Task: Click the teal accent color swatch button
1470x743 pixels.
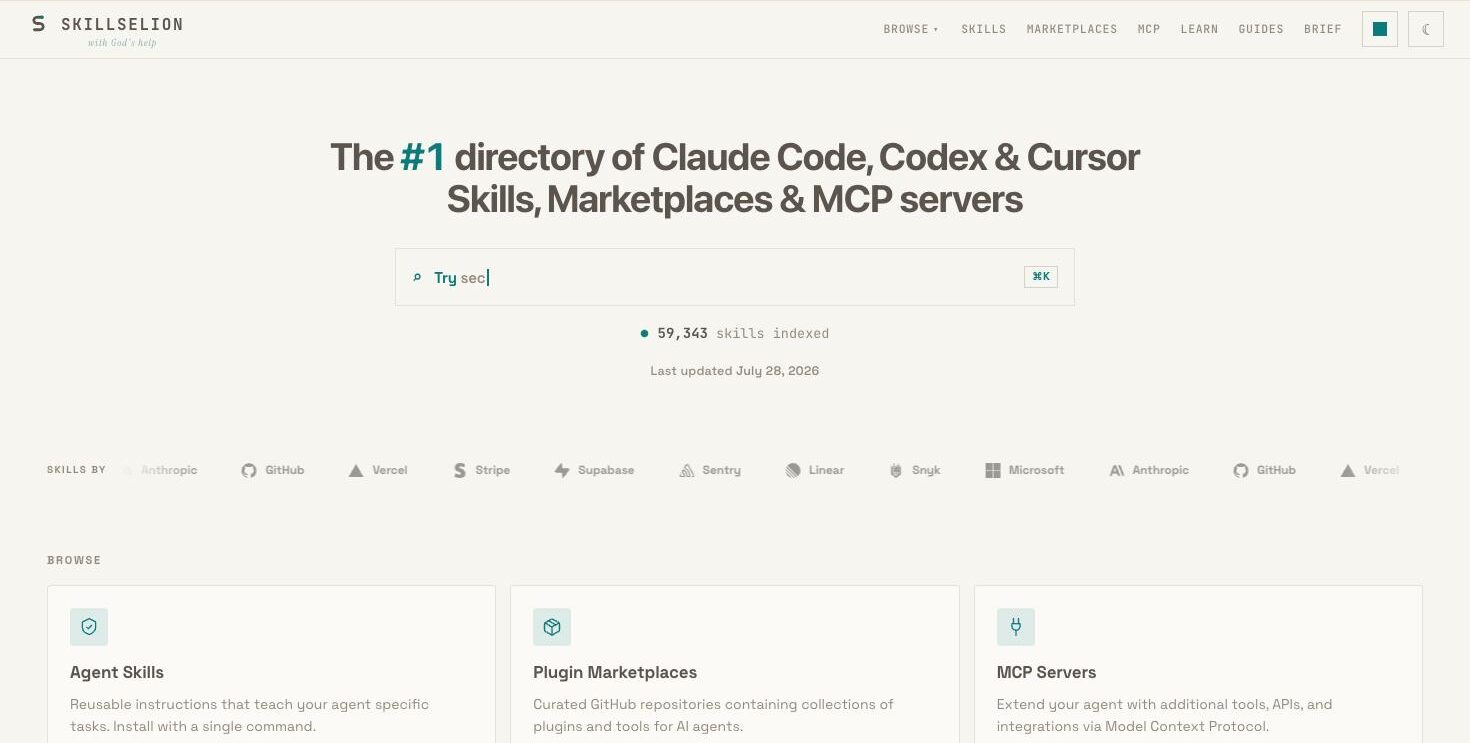Action: pyautogui.click(x=1380, y=29)
